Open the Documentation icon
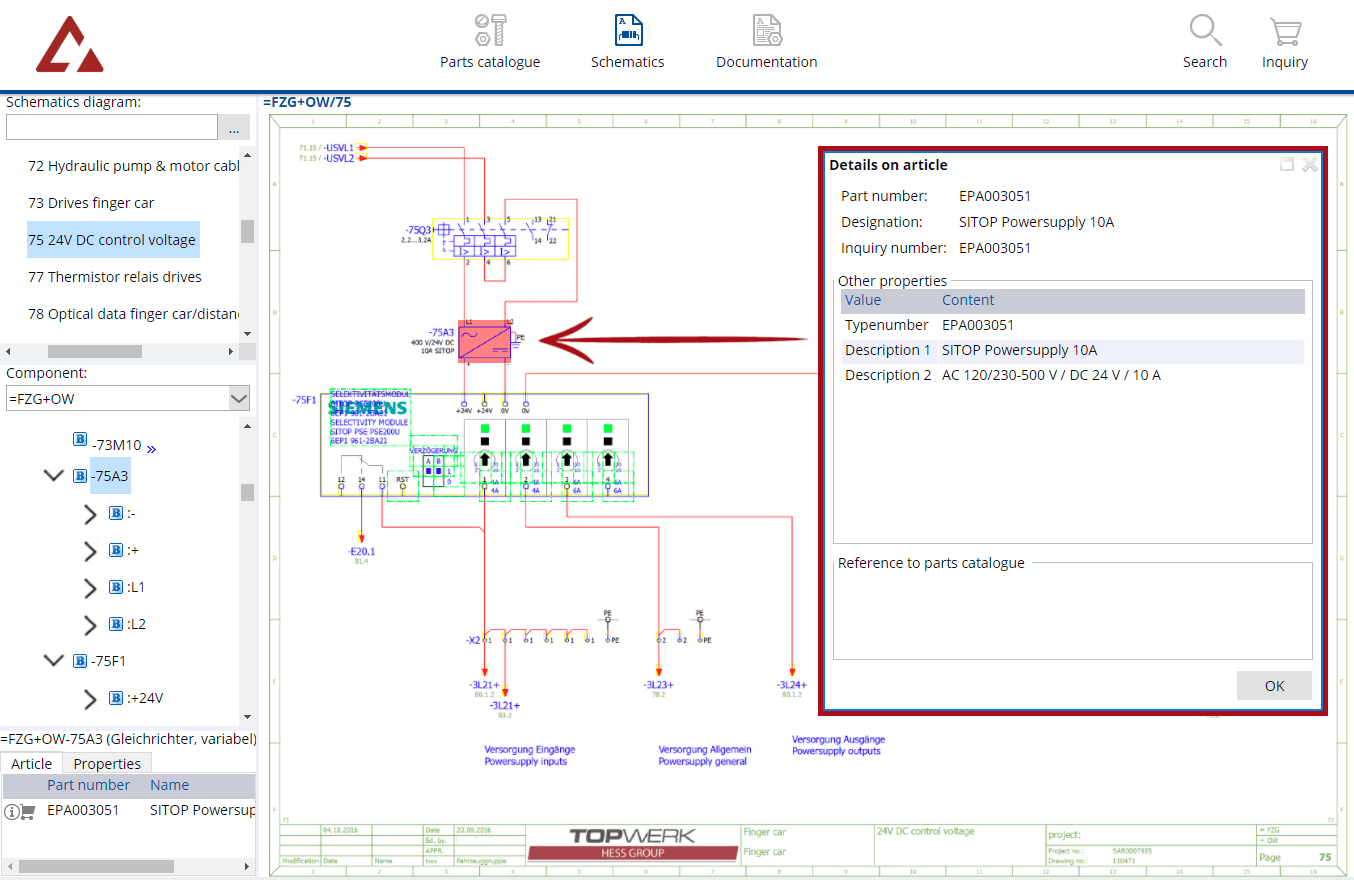 point(766,30)
